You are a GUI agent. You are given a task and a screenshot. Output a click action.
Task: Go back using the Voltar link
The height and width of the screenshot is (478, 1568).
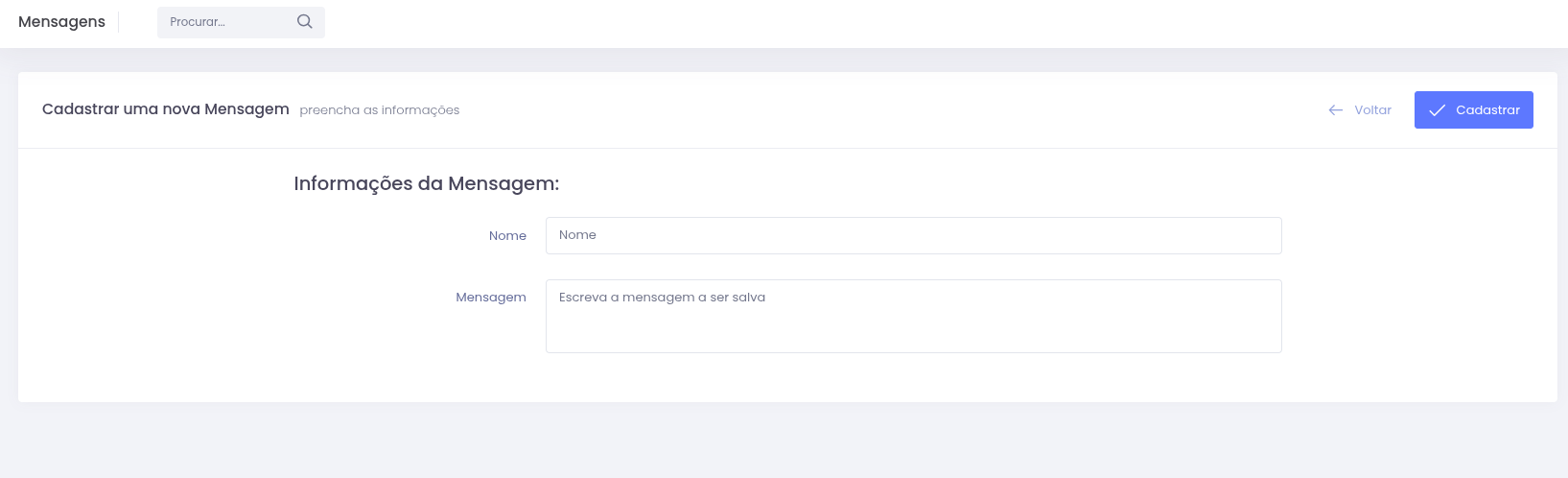[x=1360, y=110]
